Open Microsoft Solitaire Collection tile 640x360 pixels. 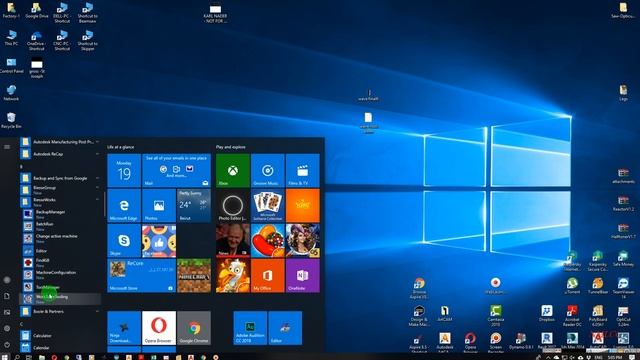point(268,205)
